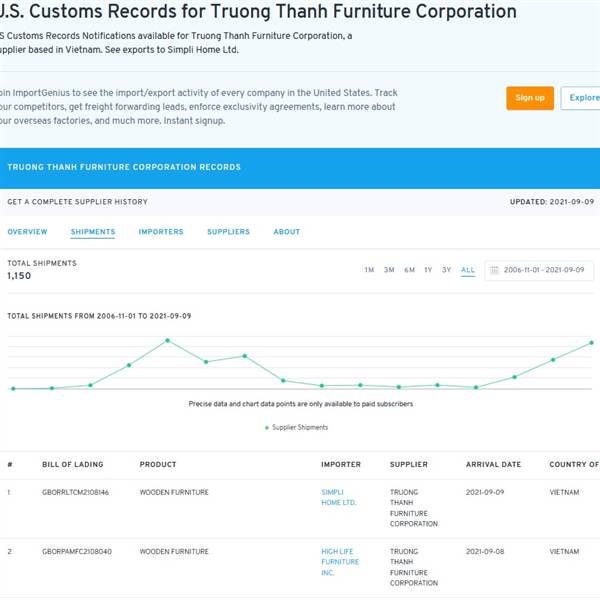The height and width of the screenshot is (600, 600).
Task: Click Get a Complete Supplier History text
Action: [77, 202]
